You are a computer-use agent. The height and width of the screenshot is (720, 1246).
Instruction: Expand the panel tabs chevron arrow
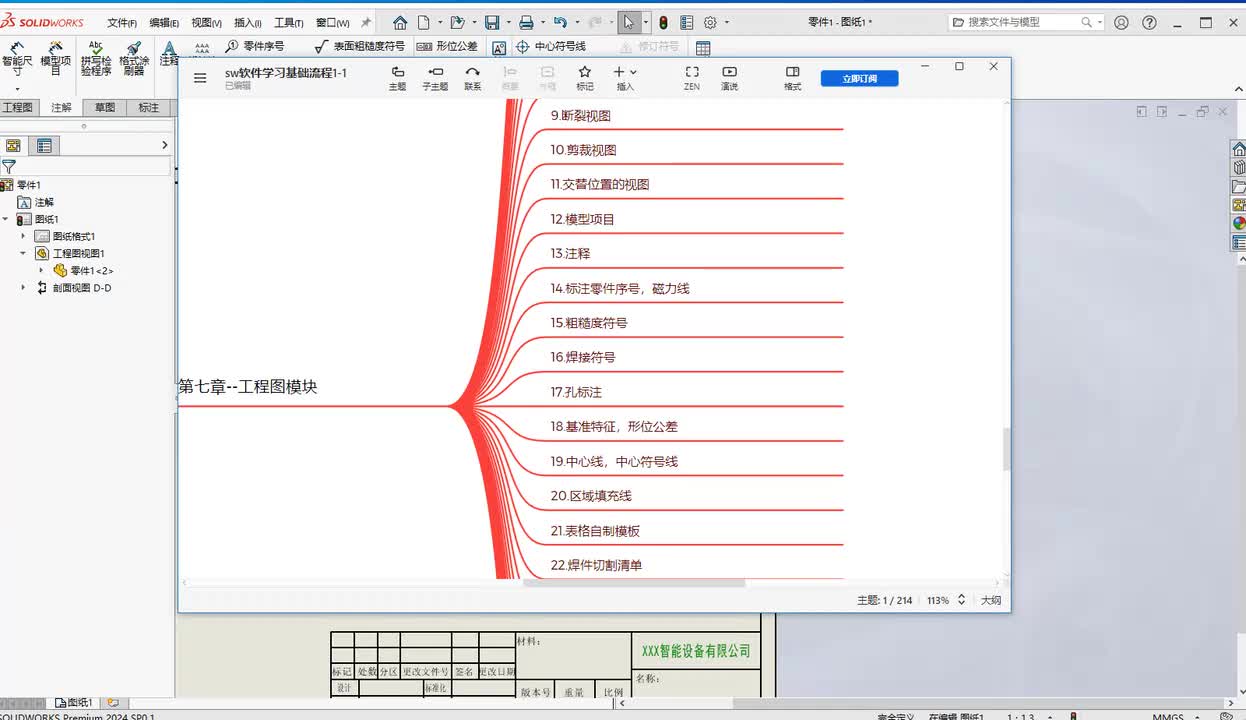(x=165, y=146)
